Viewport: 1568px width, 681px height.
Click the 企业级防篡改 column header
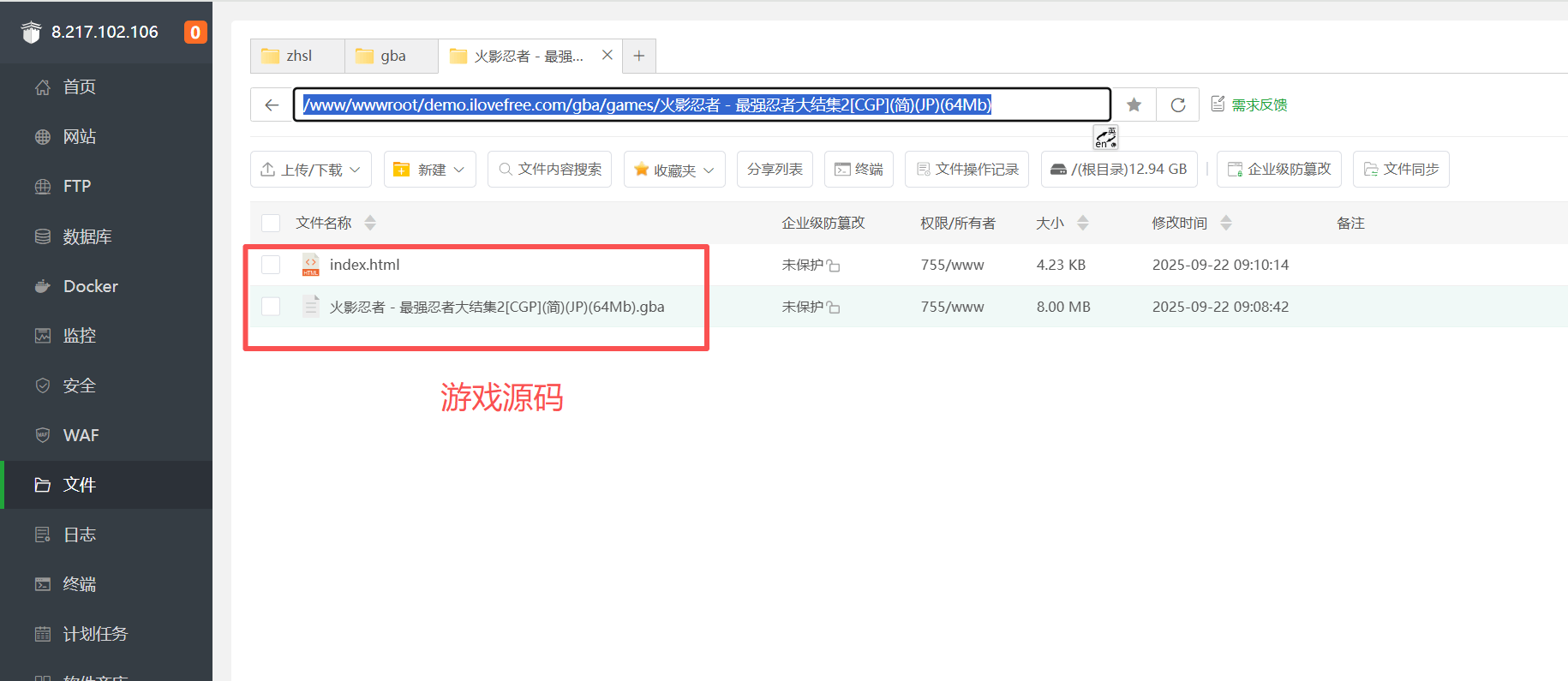point(823,223)
